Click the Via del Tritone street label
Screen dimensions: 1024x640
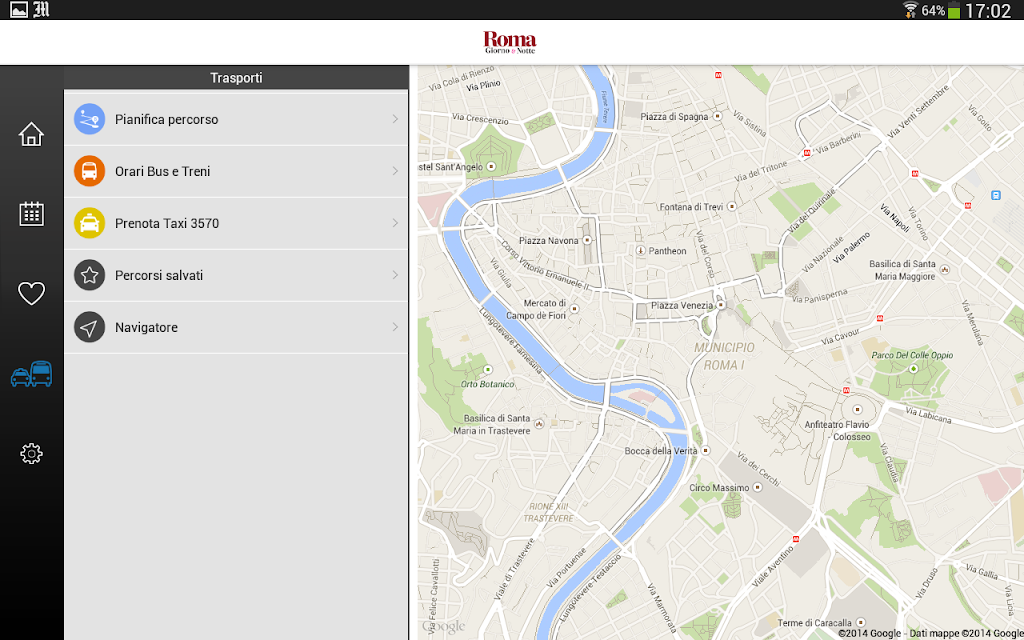[x=761, y=172]
